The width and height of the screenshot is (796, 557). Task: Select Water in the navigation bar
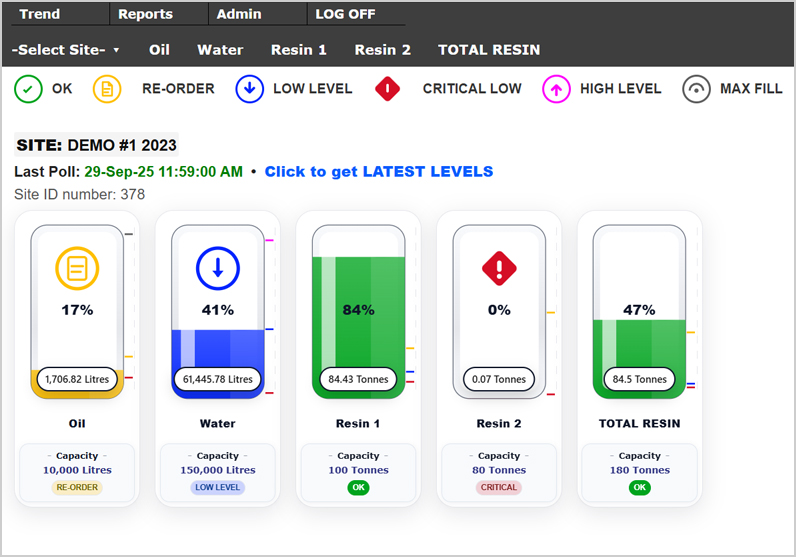point(220,50)
